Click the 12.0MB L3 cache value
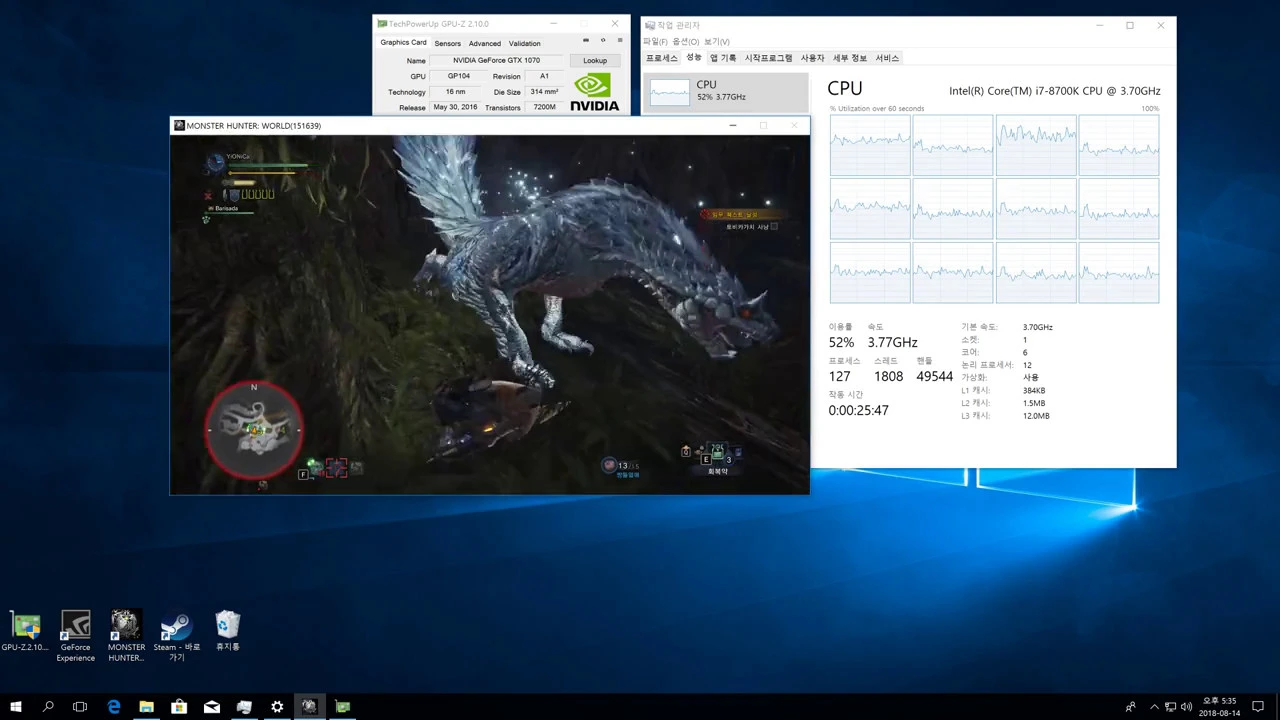 click(1036, 416)
